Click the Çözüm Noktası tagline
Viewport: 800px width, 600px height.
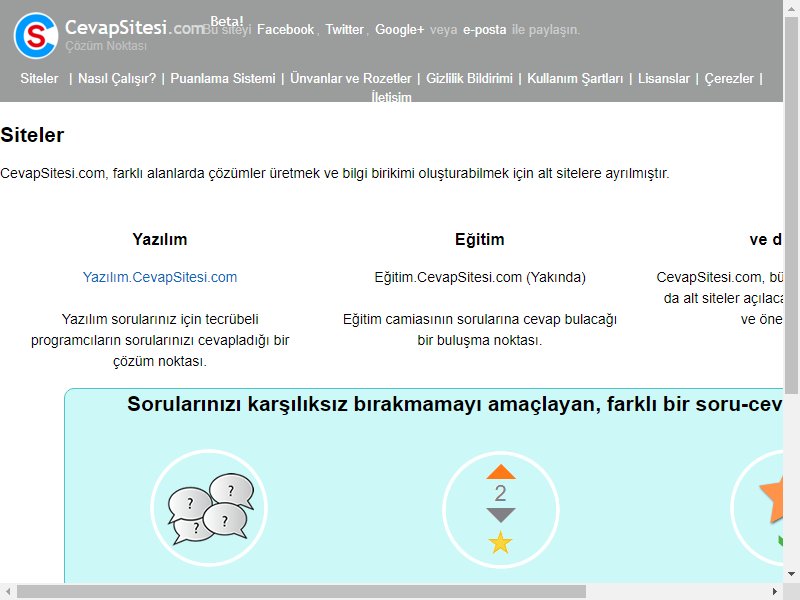[106, 46]
